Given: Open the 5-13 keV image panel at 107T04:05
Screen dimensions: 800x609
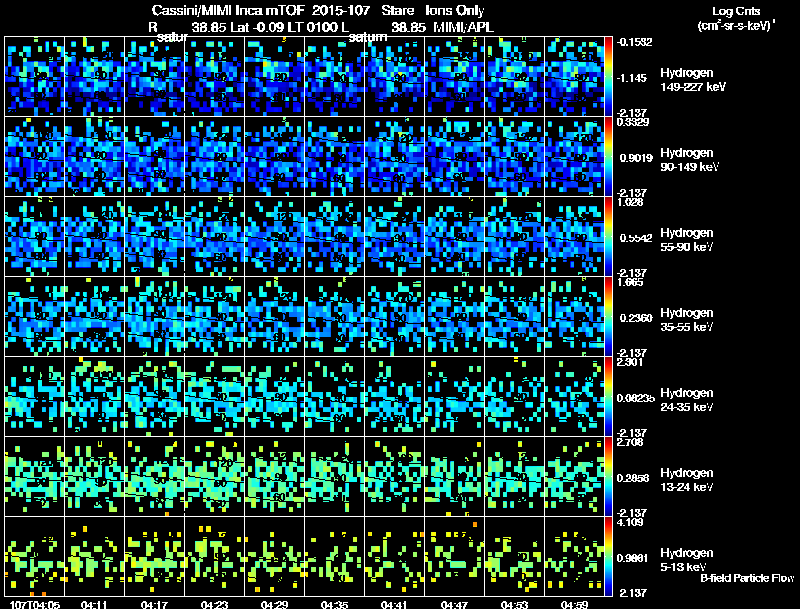Looking at the screenshot, I should point(35,557).
